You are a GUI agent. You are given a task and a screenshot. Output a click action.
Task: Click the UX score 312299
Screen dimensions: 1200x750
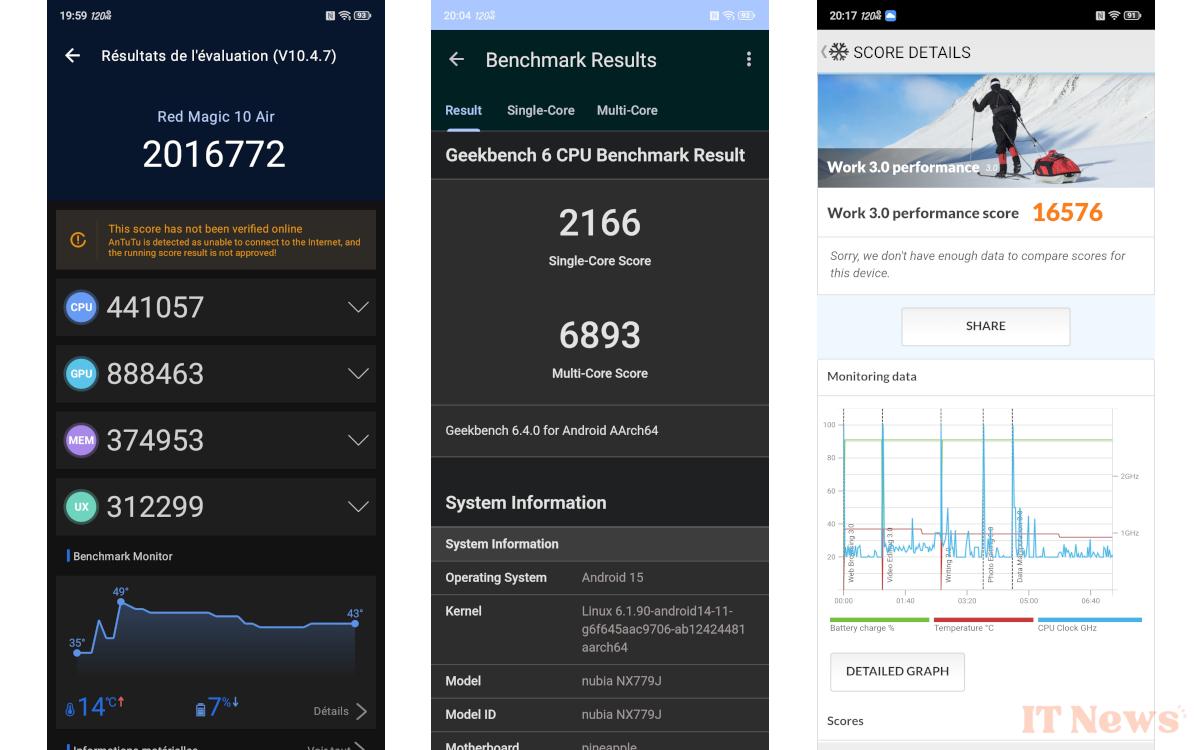[x=155, y=507]
